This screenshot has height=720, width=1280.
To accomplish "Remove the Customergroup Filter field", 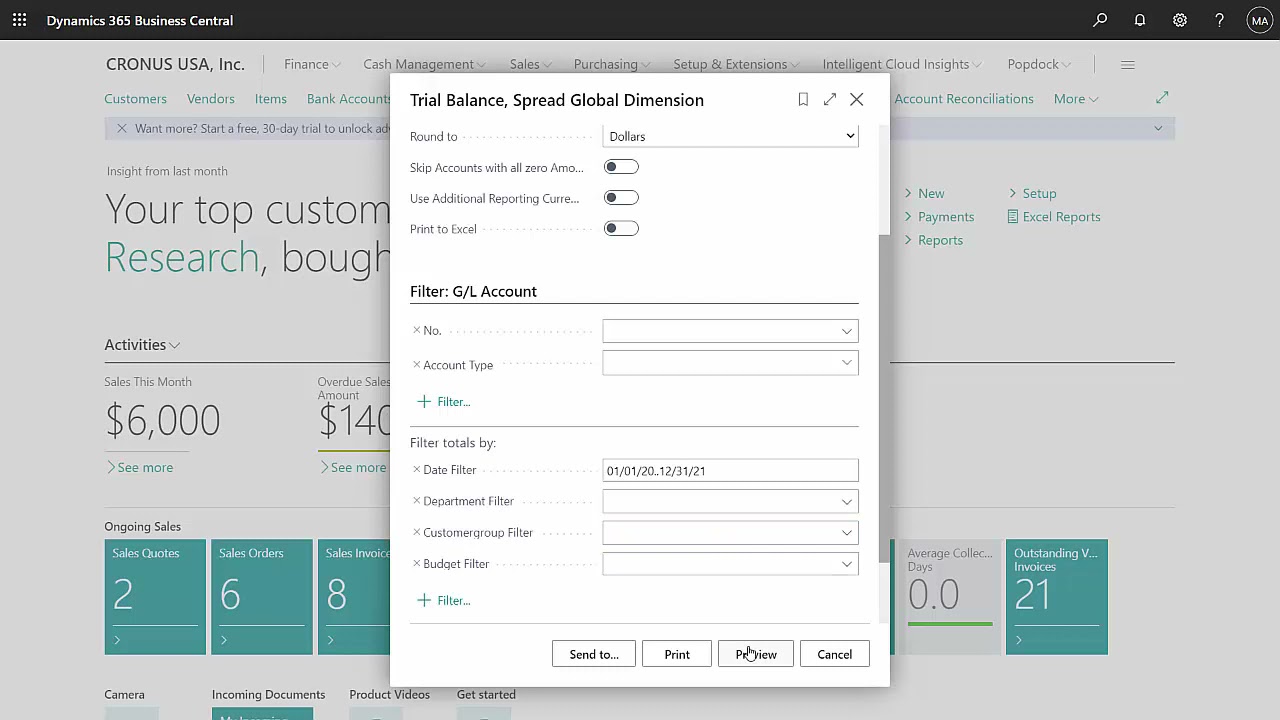I will tap(417, 532).
